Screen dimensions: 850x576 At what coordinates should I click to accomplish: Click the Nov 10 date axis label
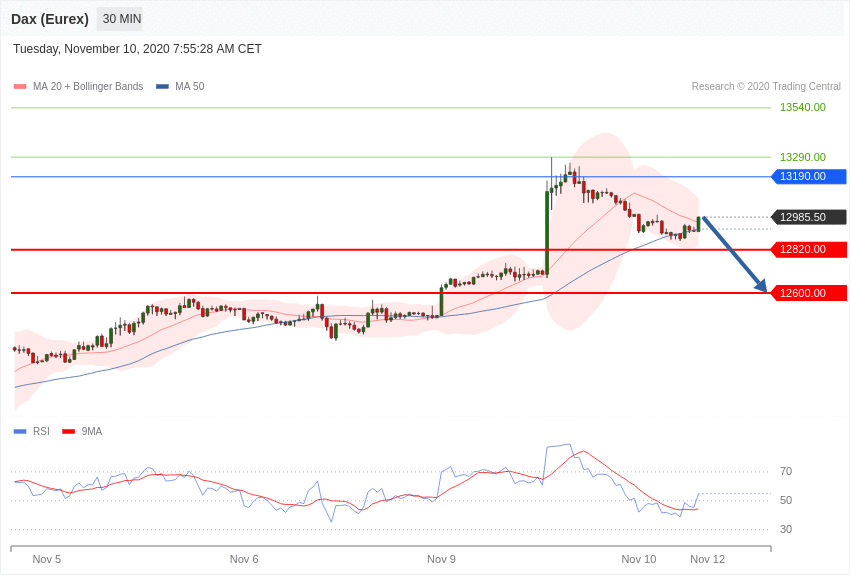[639, 559]
